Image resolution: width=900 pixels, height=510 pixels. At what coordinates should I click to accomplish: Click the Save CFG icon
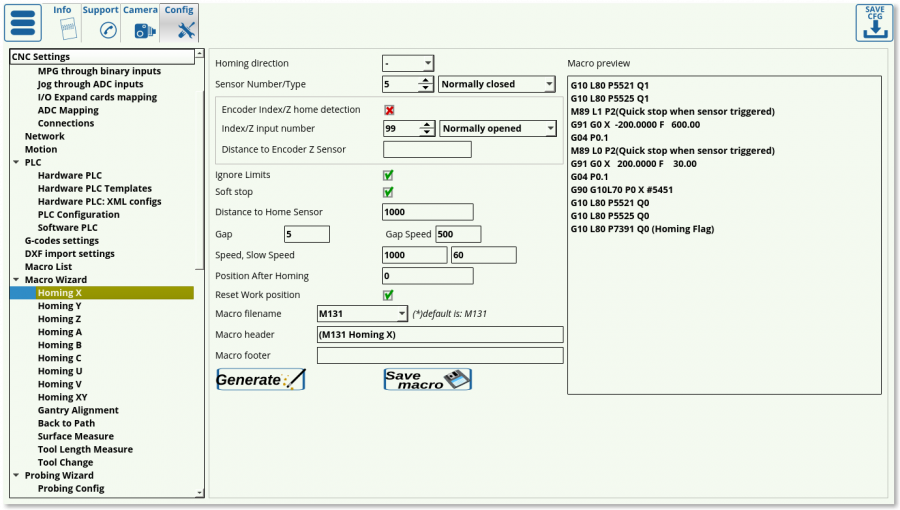coord(874,23)
